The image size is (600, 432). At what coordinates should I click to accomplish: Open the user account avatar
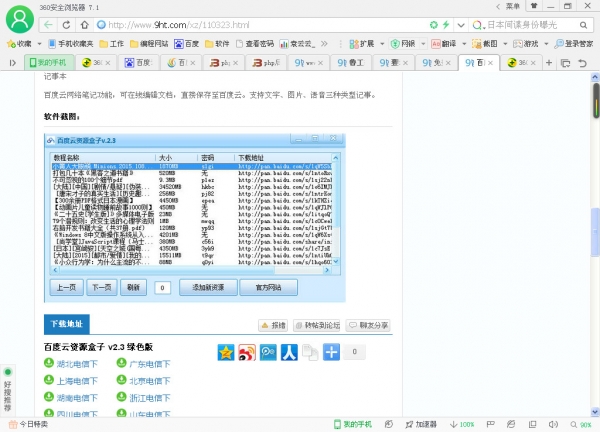click(20, 19)
